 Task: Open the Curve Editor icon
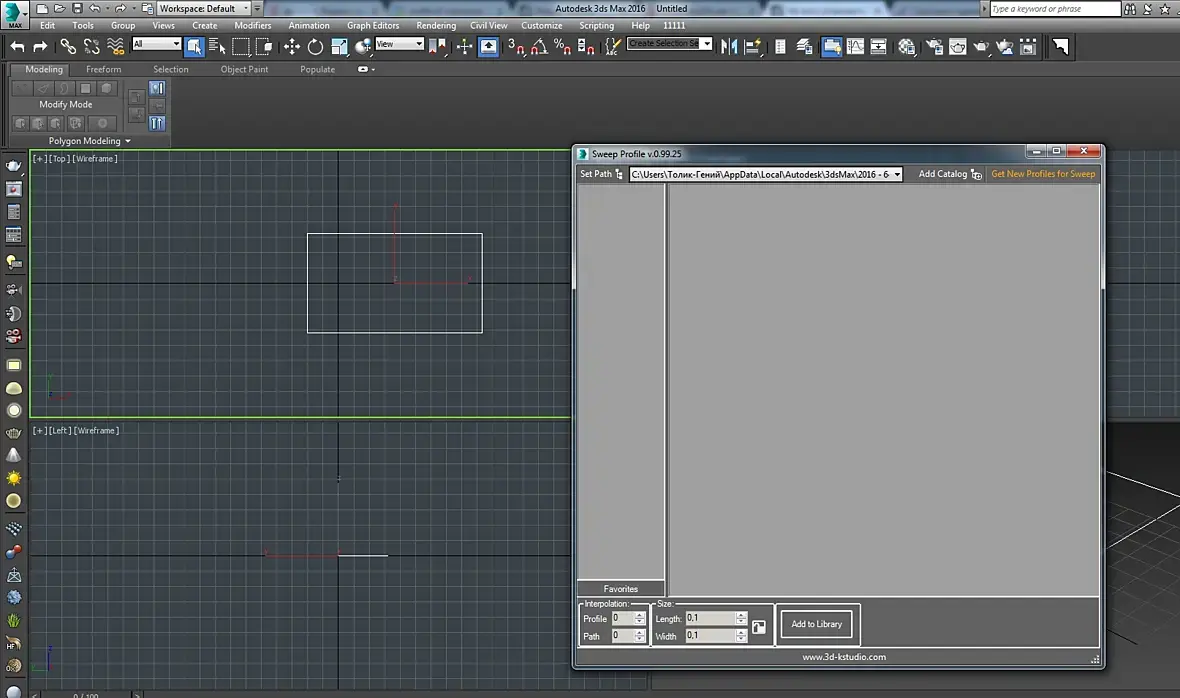click(855, 46)
